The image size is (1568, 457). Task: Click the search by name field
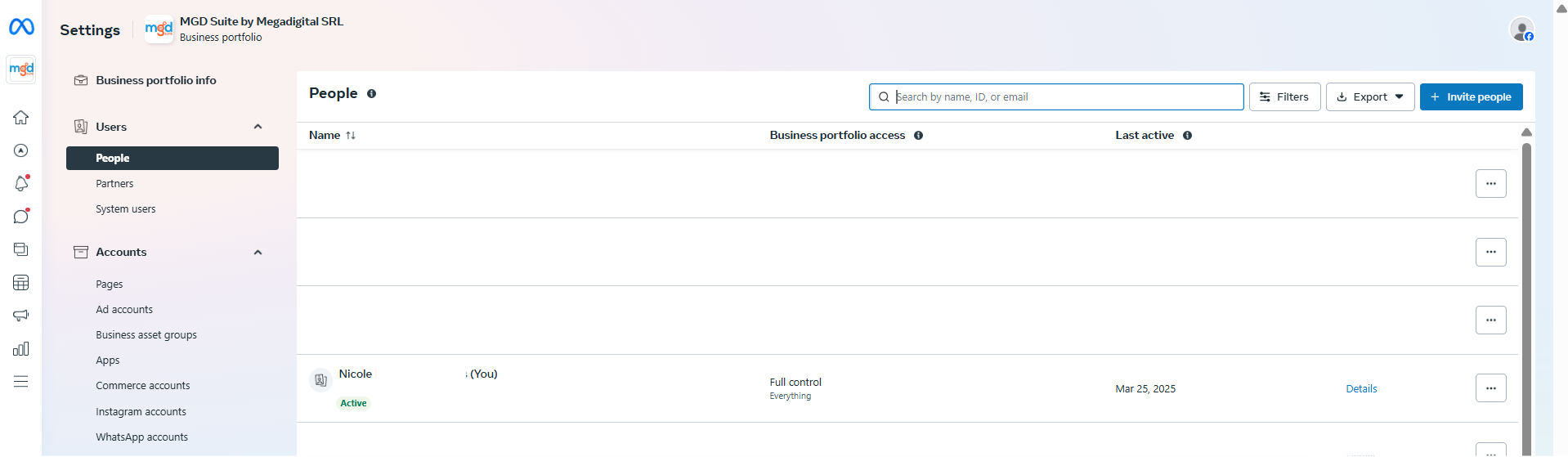click(x=1063, y=97)
